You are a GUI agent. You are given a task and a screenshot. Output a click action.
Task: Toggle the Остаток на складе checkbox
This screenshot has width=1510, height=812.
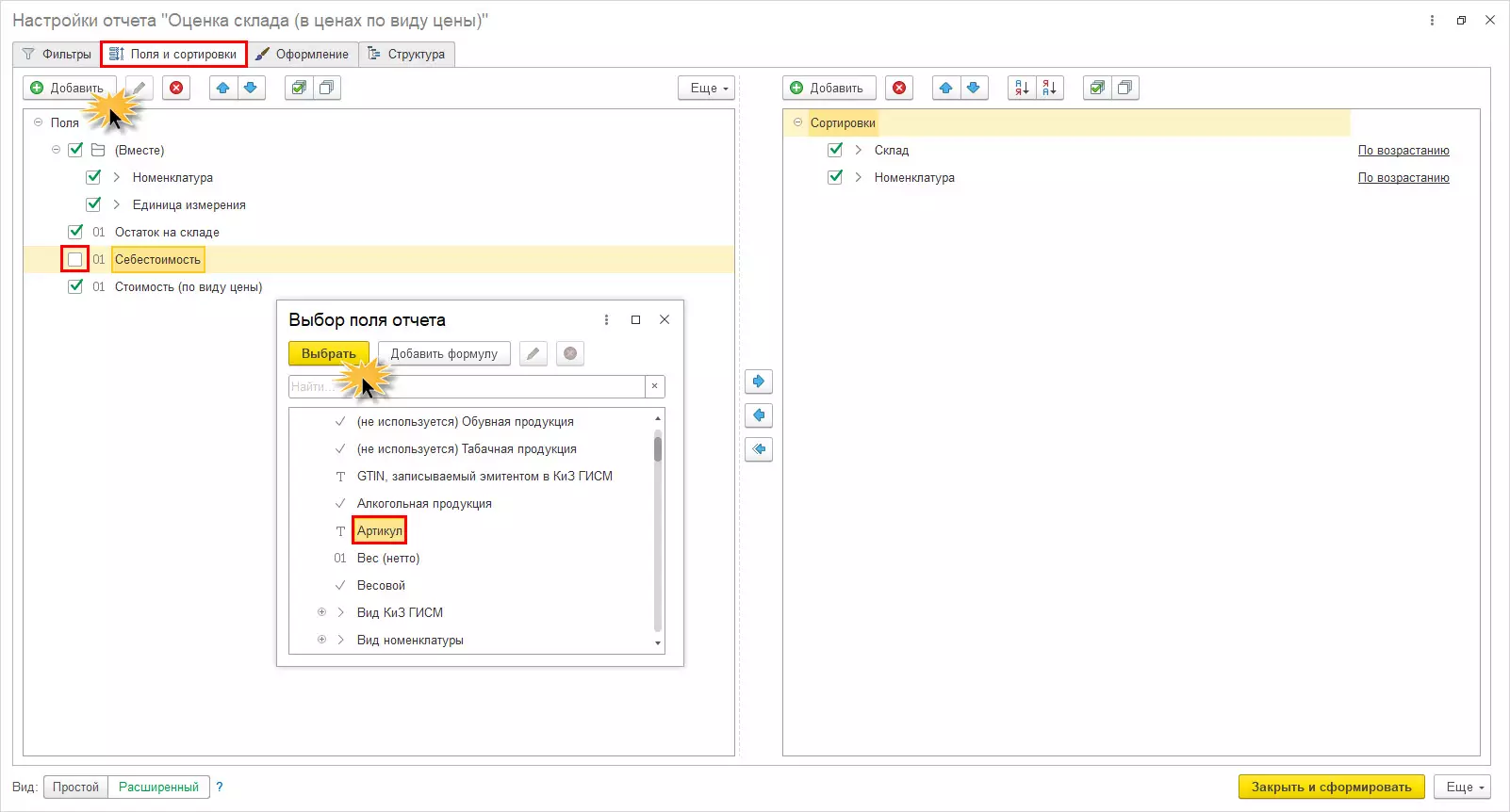75,232
